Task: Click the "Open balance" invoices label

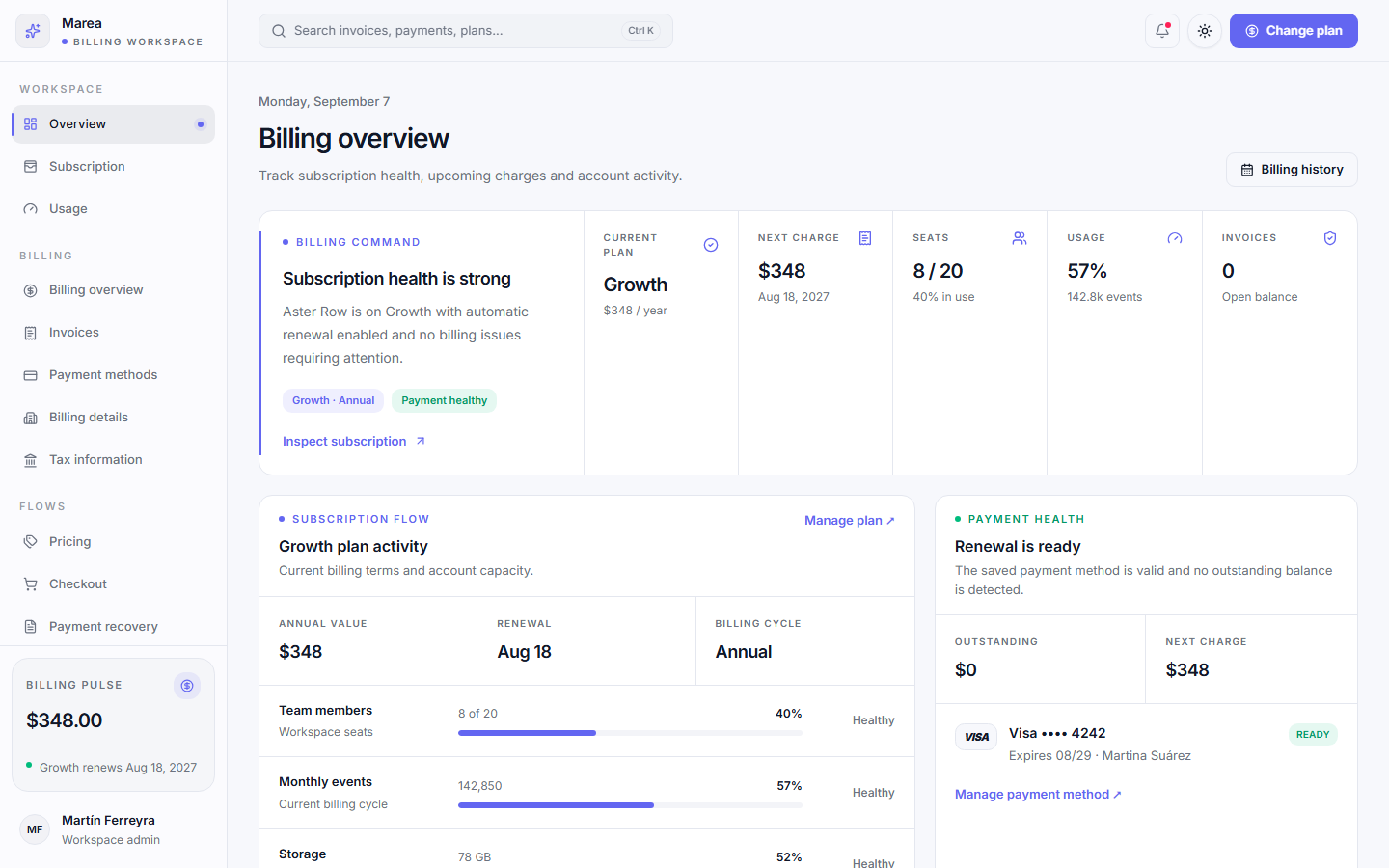Action: click(x=1260, y=297)
